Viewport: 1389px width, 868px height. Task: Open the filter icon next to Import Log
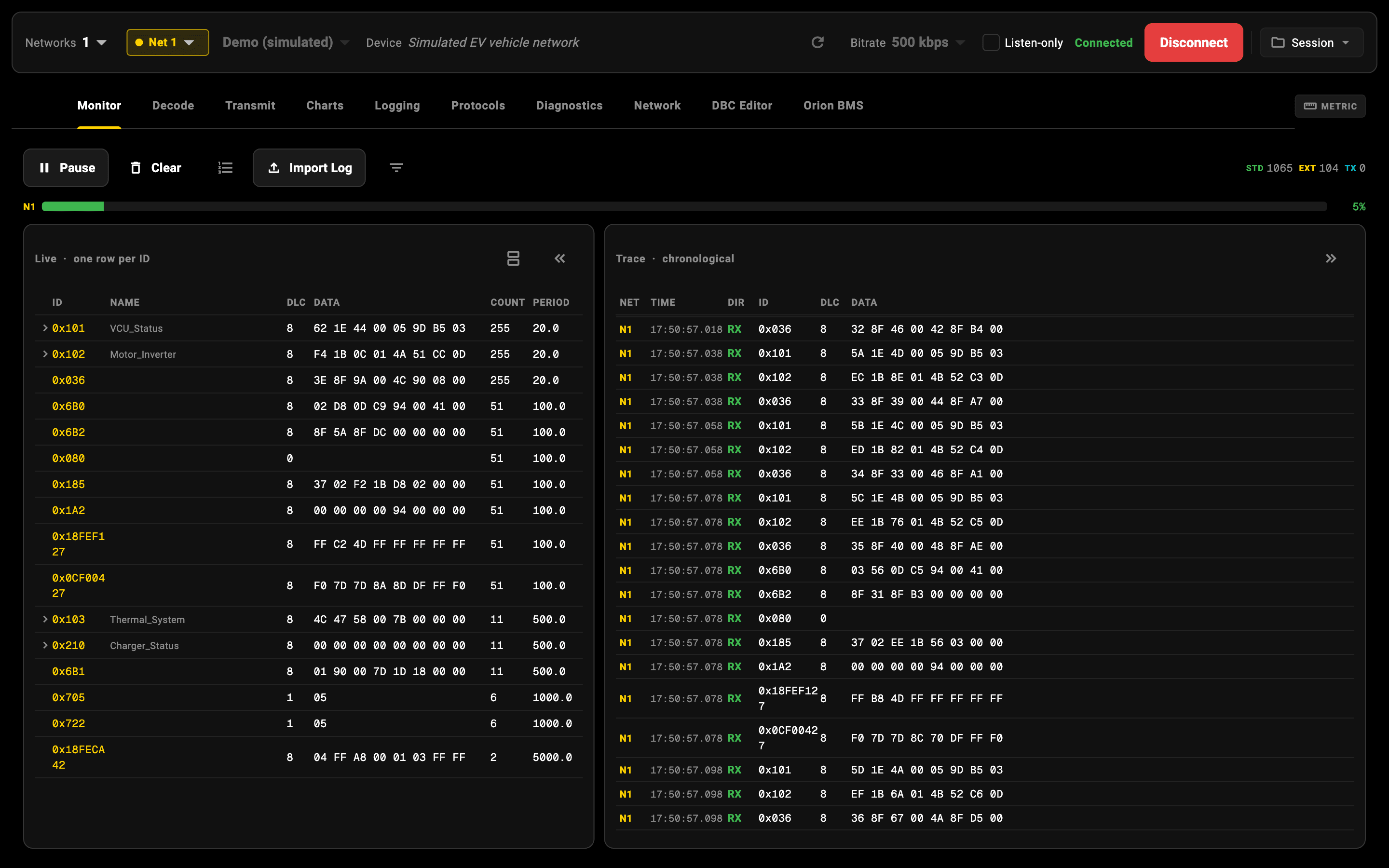(x=396, y=168)
